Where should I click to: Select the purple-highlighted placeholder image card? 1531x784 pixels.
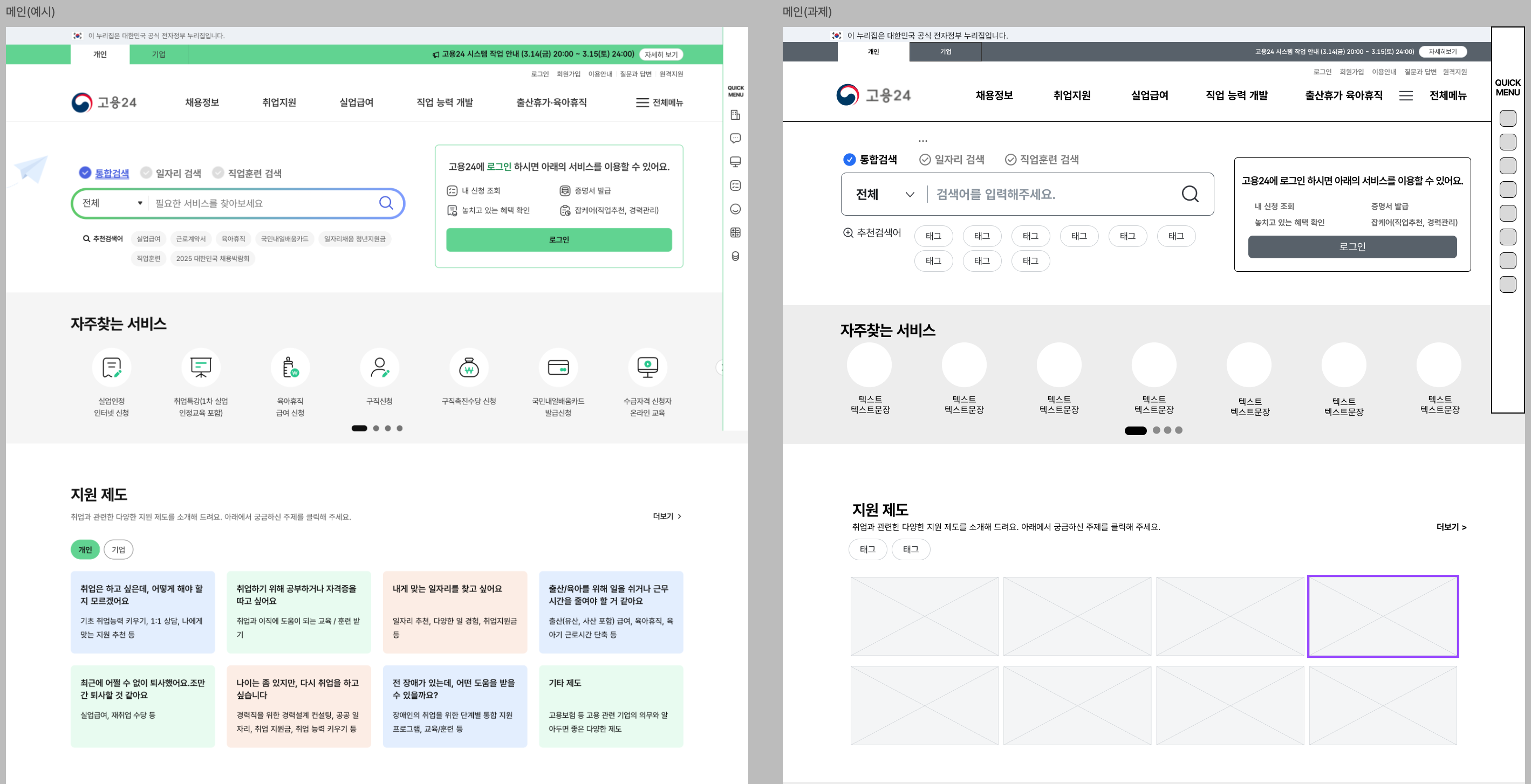[1383, 616]
